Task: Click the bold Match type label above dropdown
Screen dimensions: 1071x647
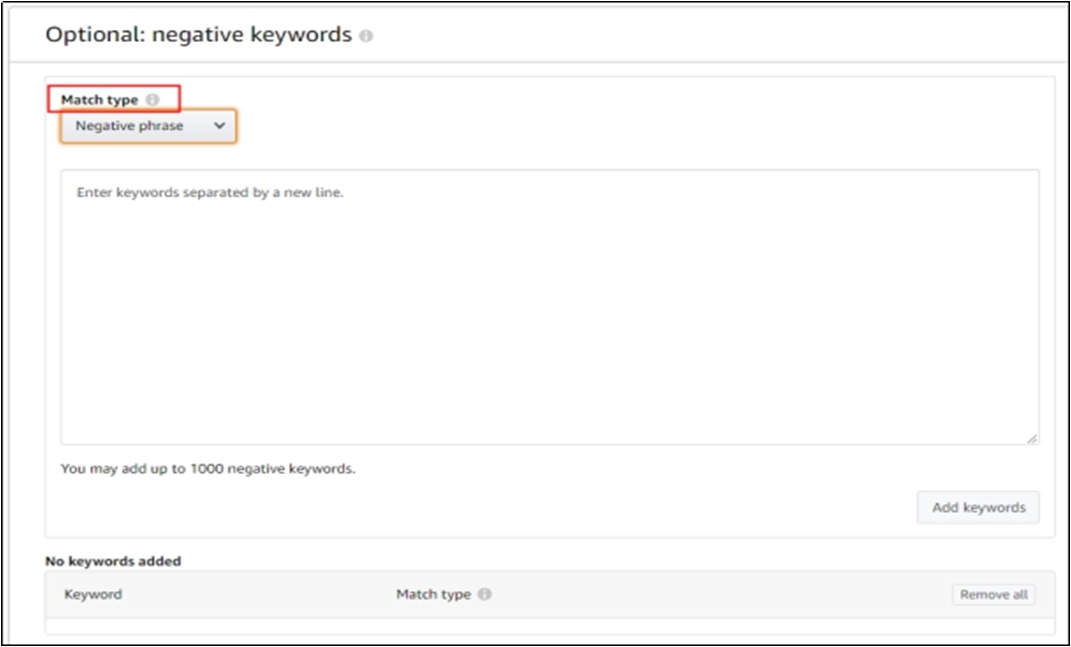Action: pos(99,100)
